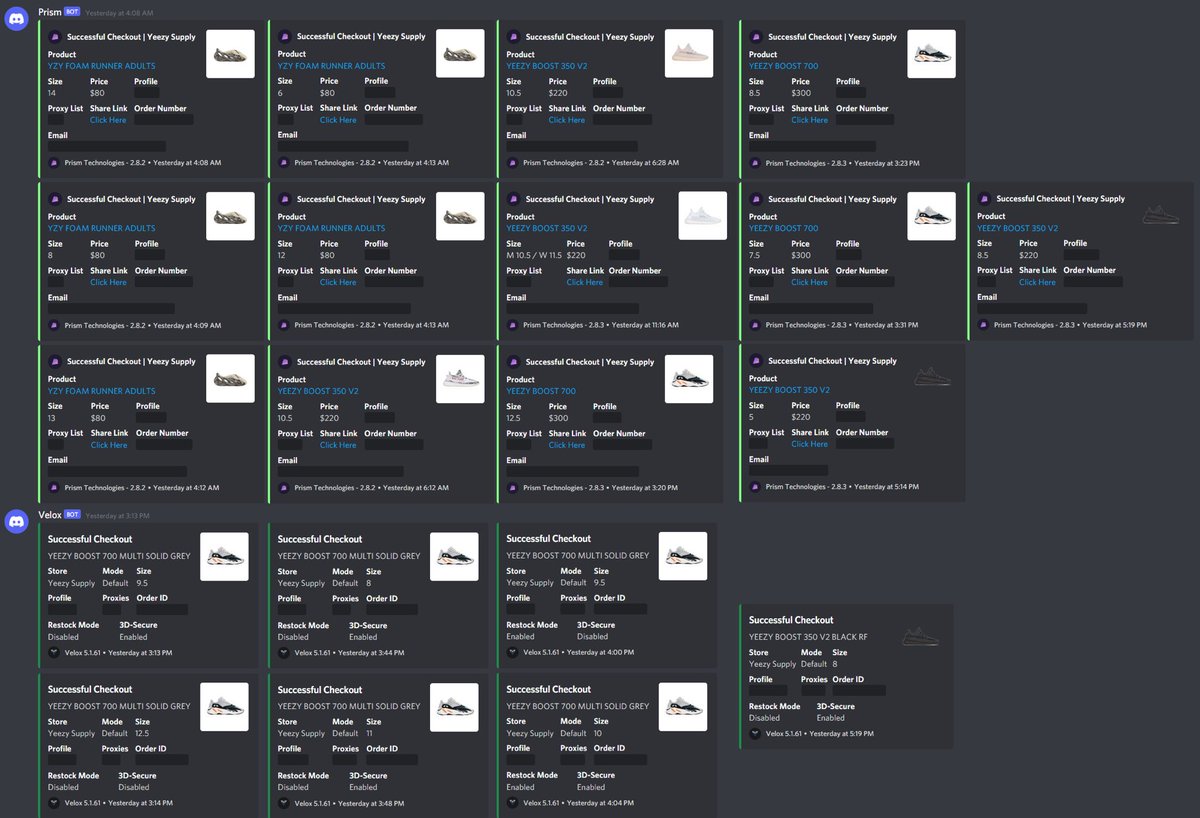Click Velox footer icon beside 3:48 PM timestamp
Screen dimensions: 1200x818
(284, 802)
